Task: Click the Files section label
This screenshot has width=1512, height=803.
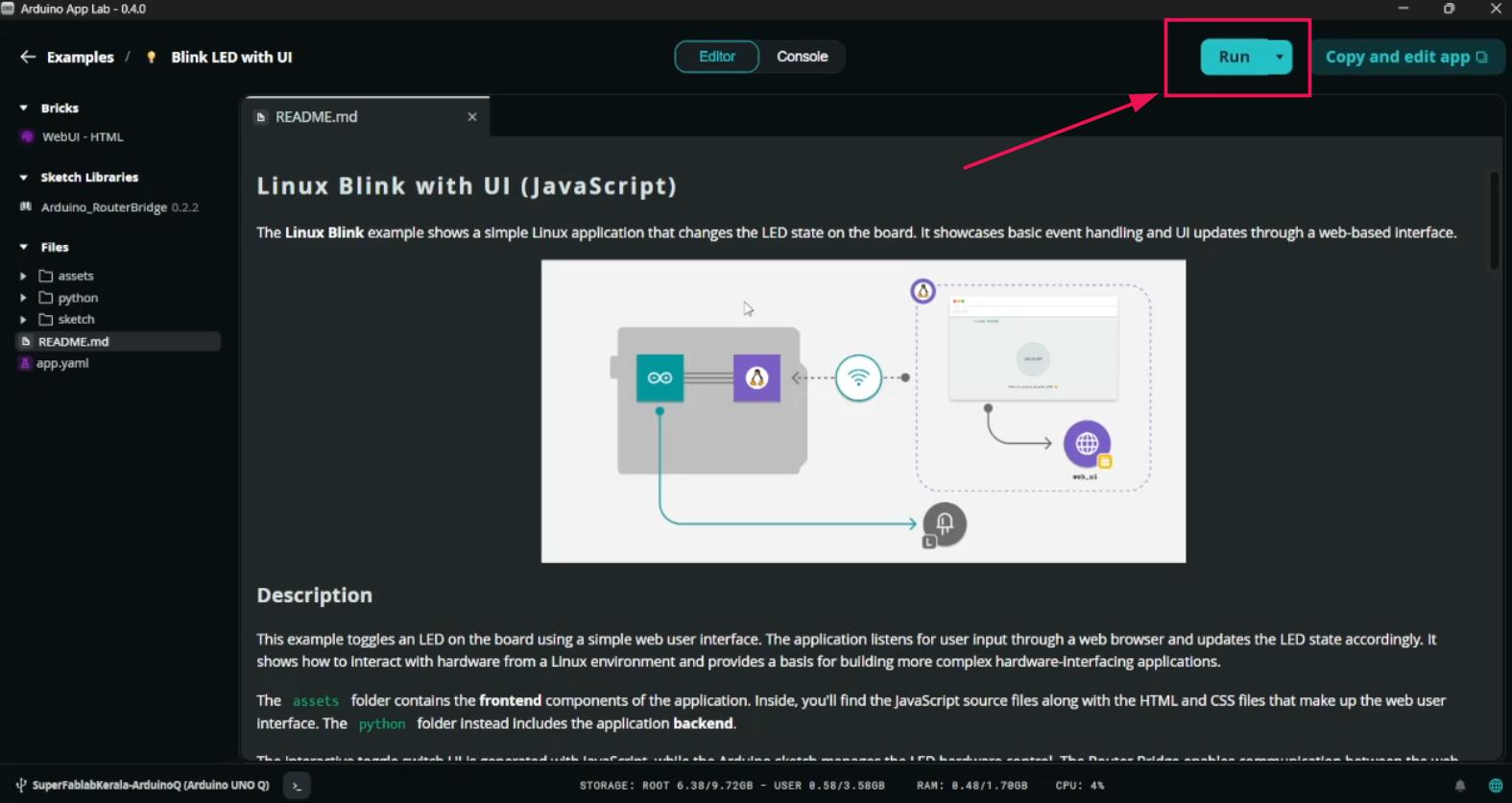Action: pos(55,247)
